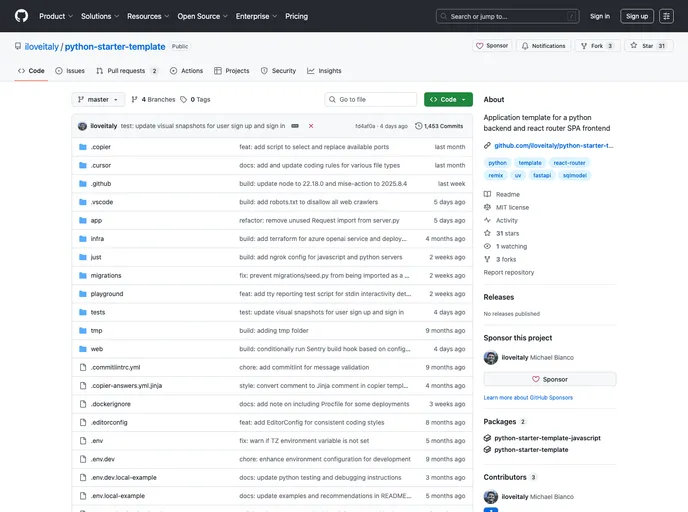Open the .commitlintrc.yml file
Image resolution: width=688 pixels, height=512 pixels.
tap(115, 368)
